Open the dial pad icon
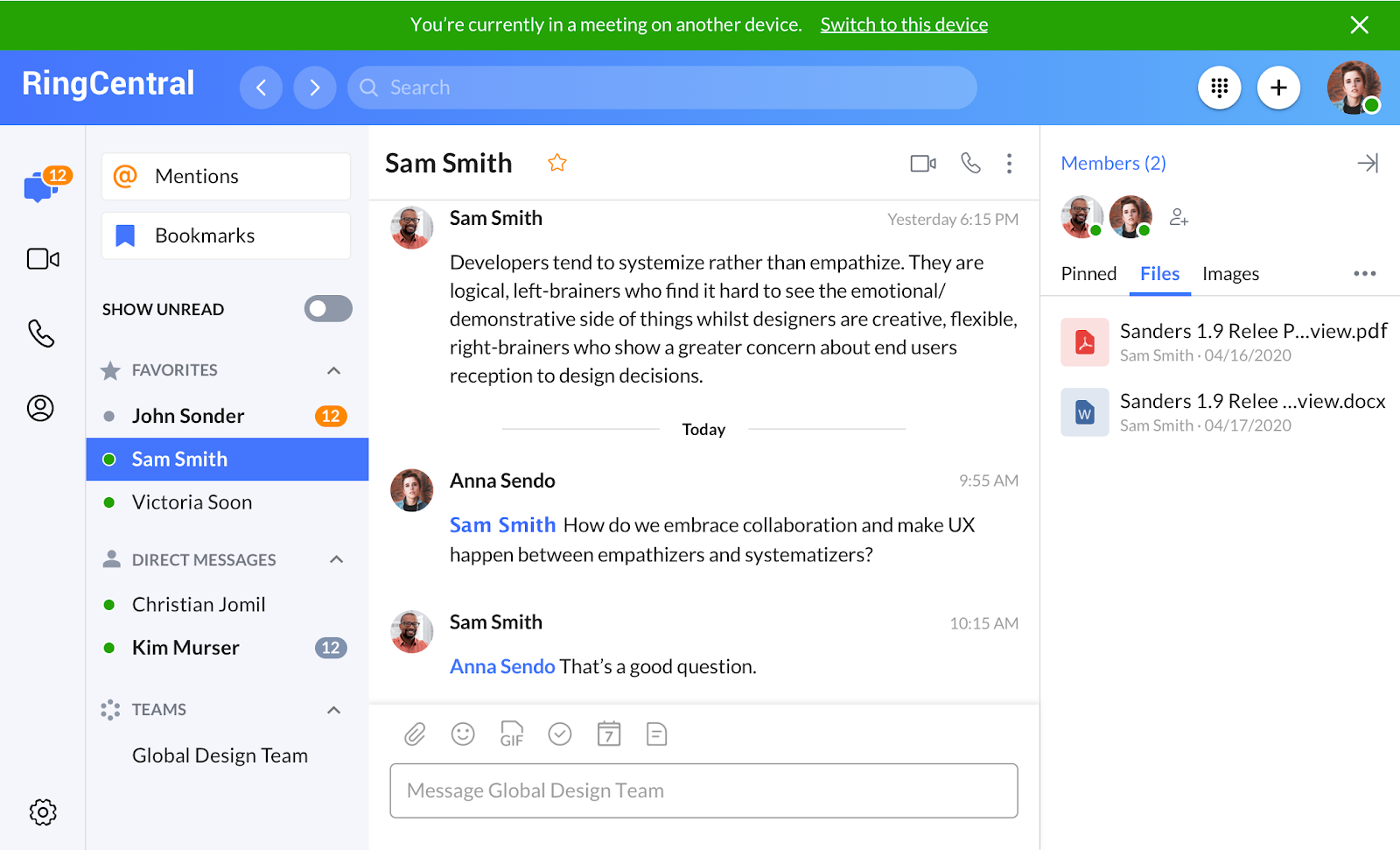1400x850 pixels. point(1219,88)
